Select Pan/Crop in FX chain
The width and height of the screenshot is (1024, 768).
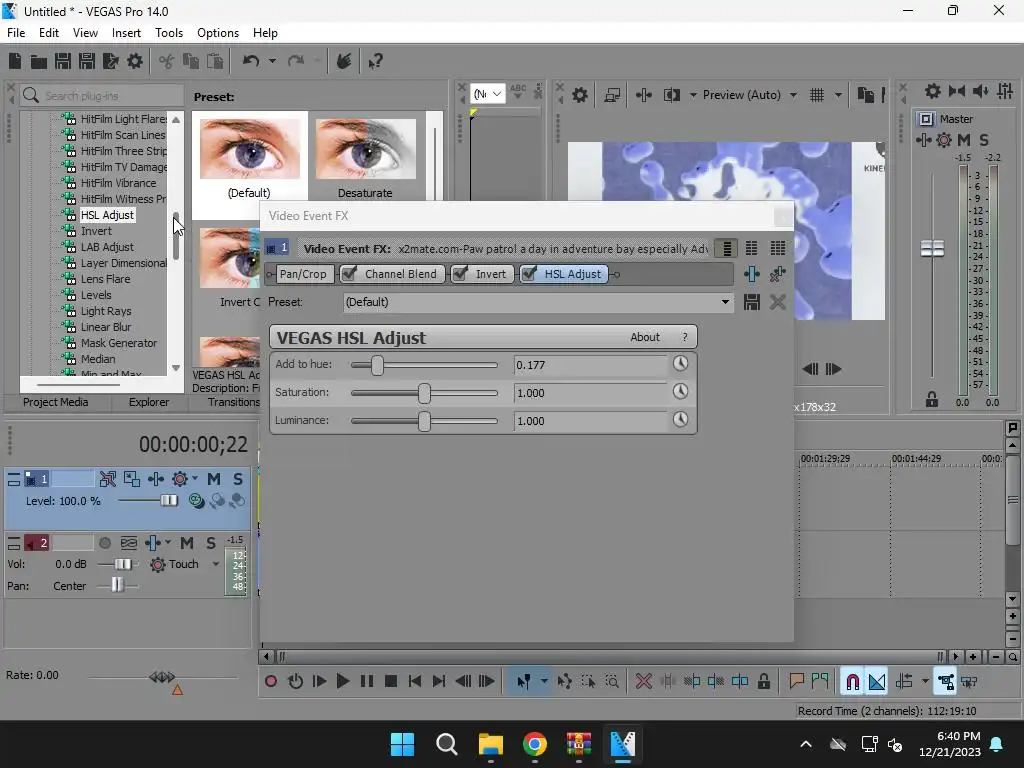[x=303, y=274]
